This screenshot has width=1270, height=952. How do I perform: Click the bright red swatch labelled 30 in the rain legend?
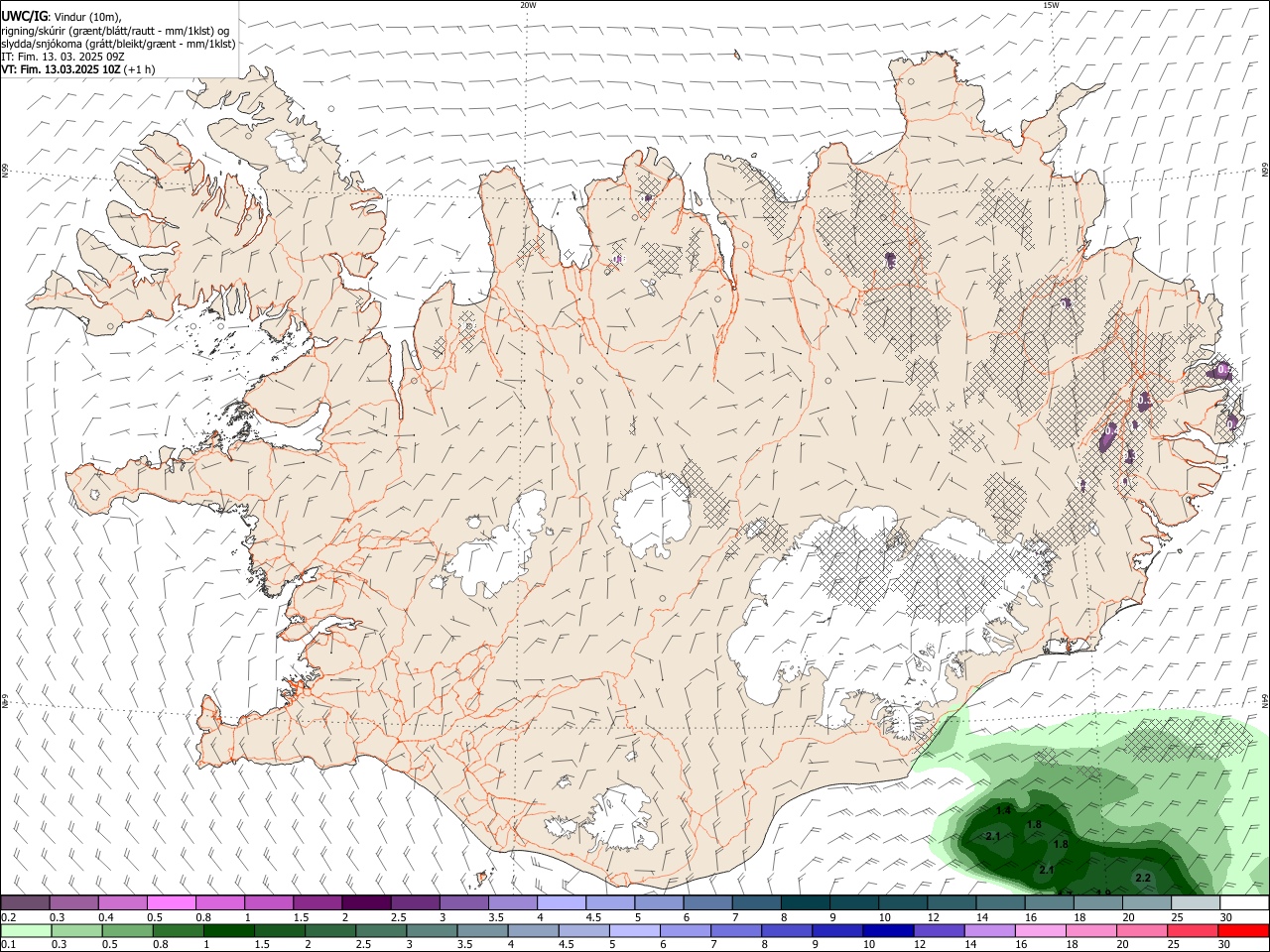pos(1245,931)
